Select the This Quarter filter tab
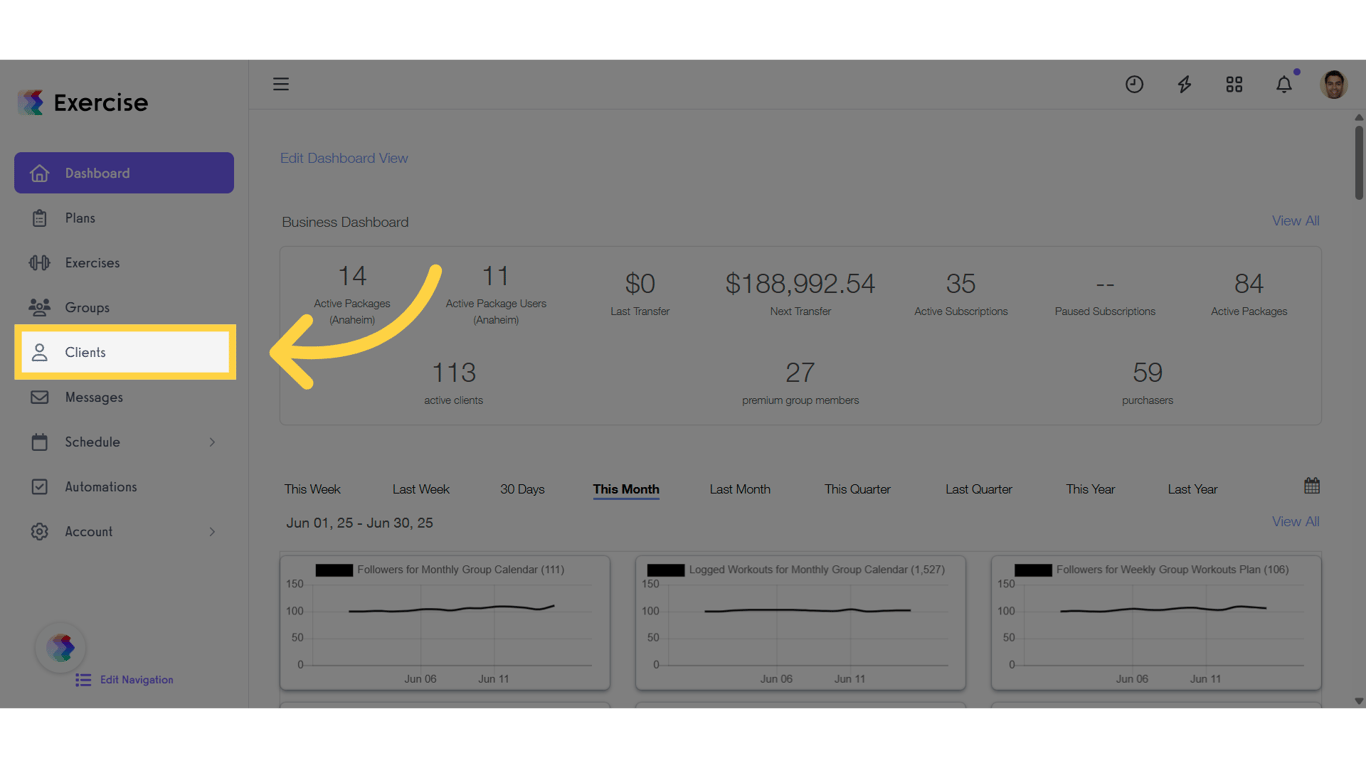This screenshot has width=1366, height=768. pos(857,489)
